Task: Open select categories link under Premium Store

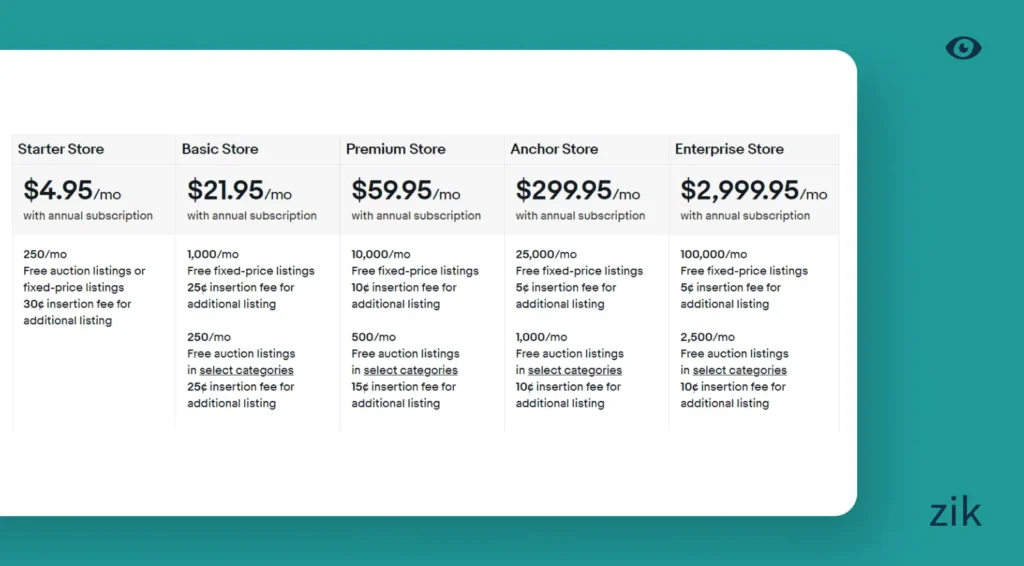Action: [410, 370]
